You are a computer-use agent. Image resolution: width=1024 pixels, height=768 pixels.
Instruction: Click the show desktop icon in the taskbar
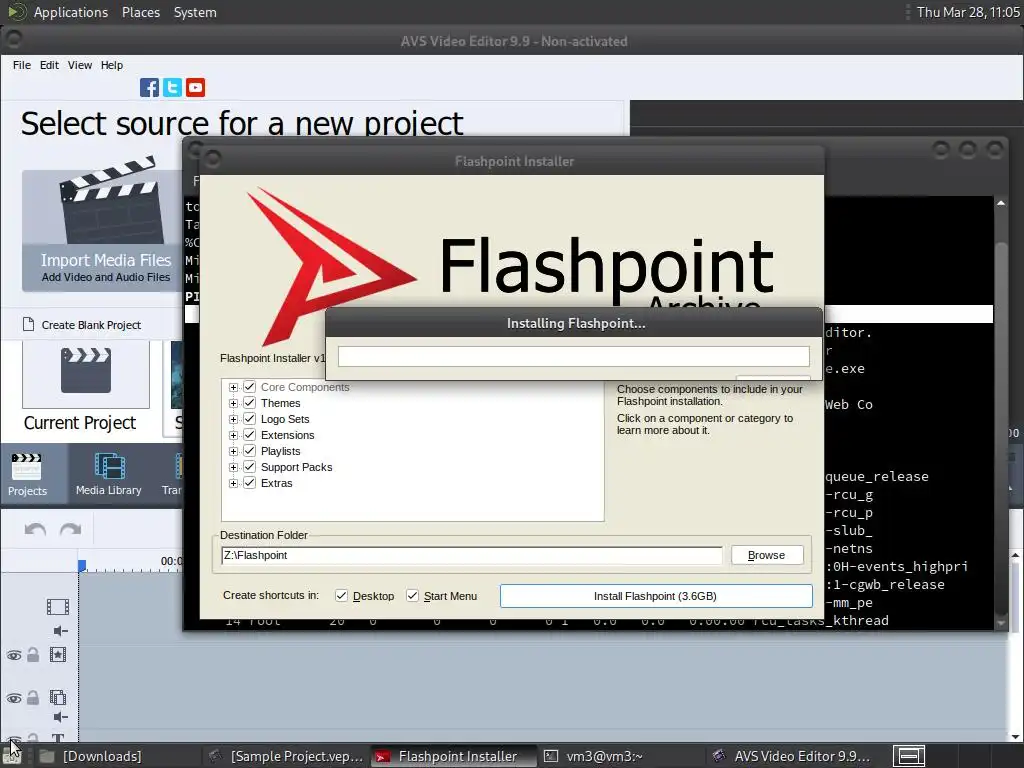12,756
